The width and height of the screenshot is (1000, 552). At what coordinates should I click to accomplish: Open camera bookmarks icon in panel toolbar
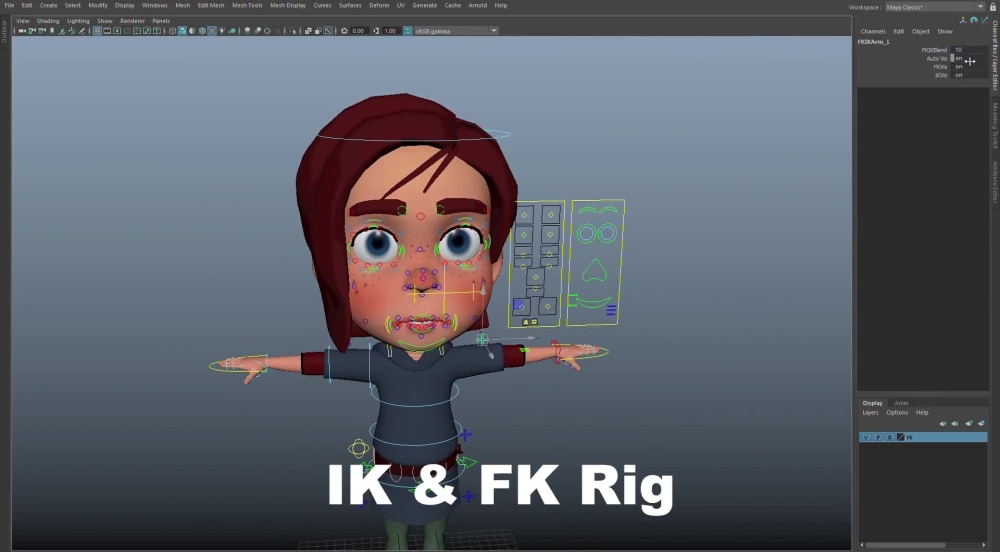point(52,31)
